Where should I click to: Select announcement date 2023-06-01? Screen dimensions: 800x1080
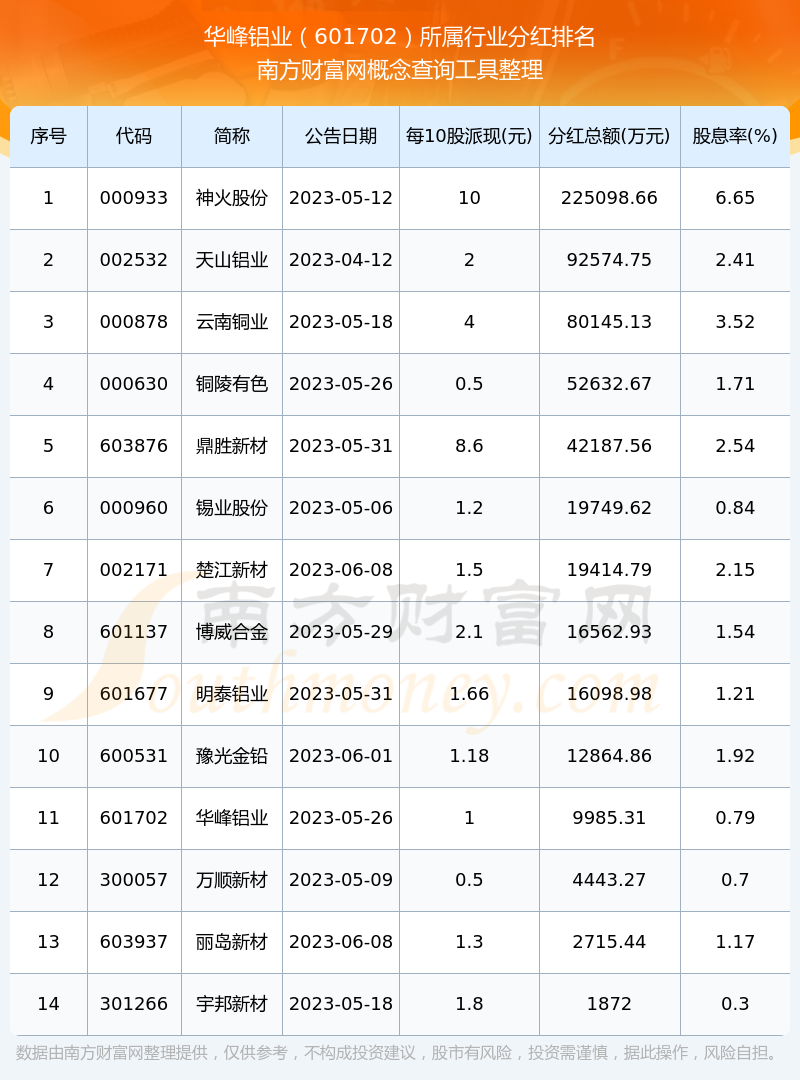coord(341,756)
